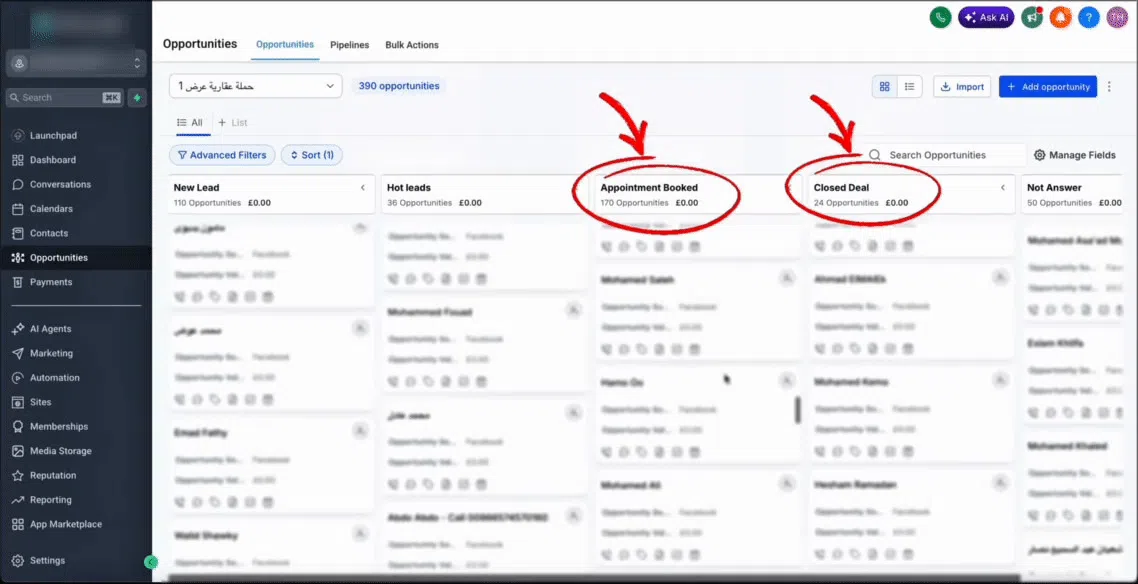Switch to the Opportunities tab
Viewport: 1138px width, 584px height.
[x=284, y=44]
